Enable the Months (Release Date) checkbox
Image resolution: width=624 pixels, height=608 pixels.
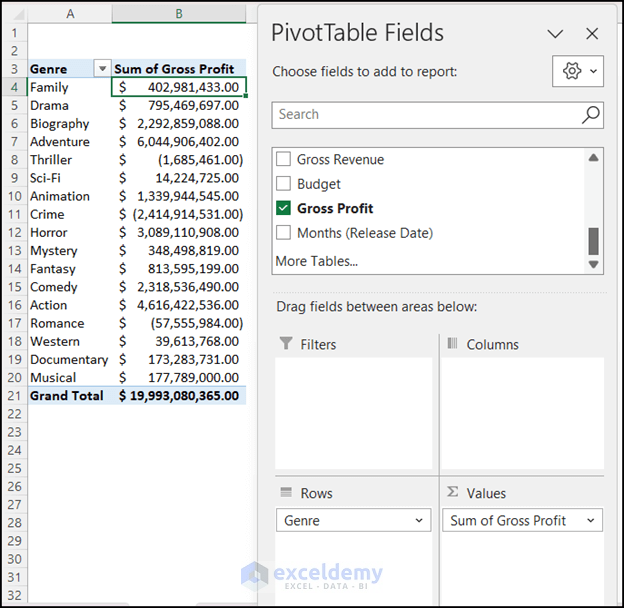[283, 232]
